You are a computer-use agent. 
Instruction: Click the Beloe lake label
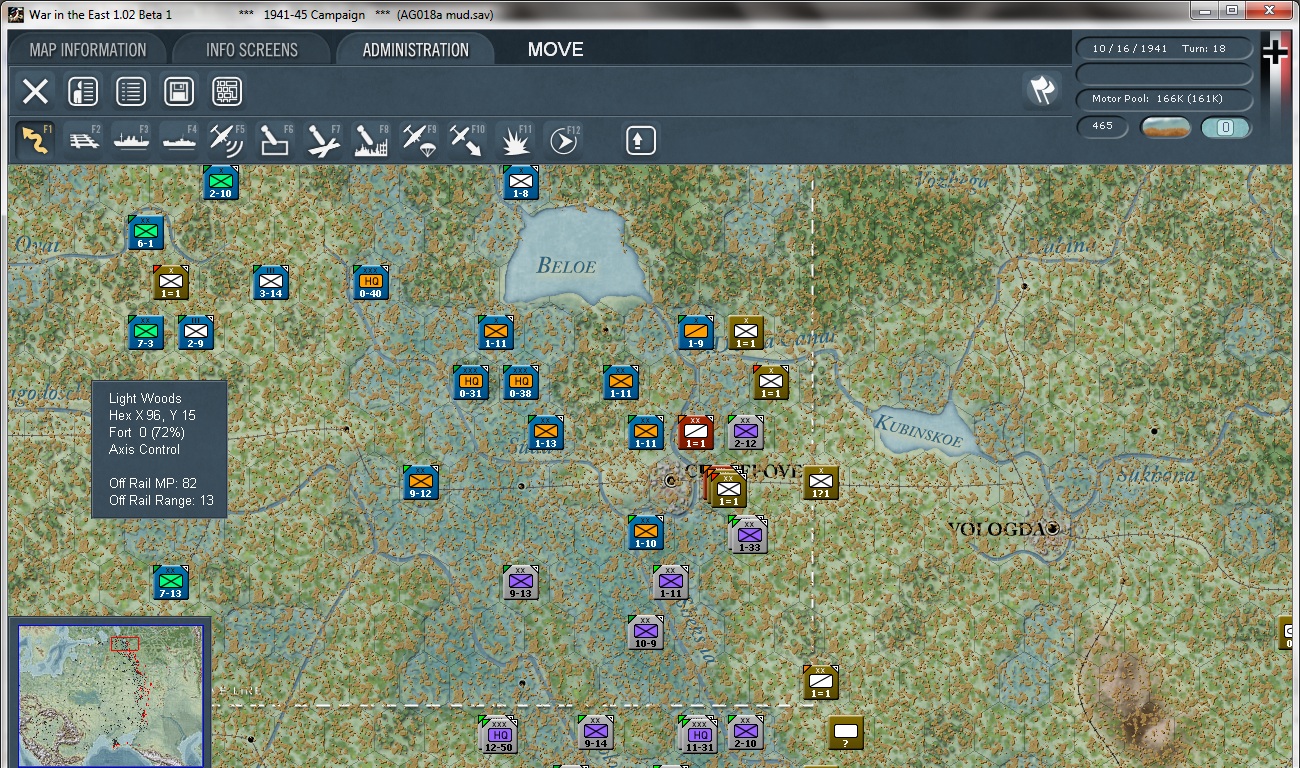[x=567, y=265]
